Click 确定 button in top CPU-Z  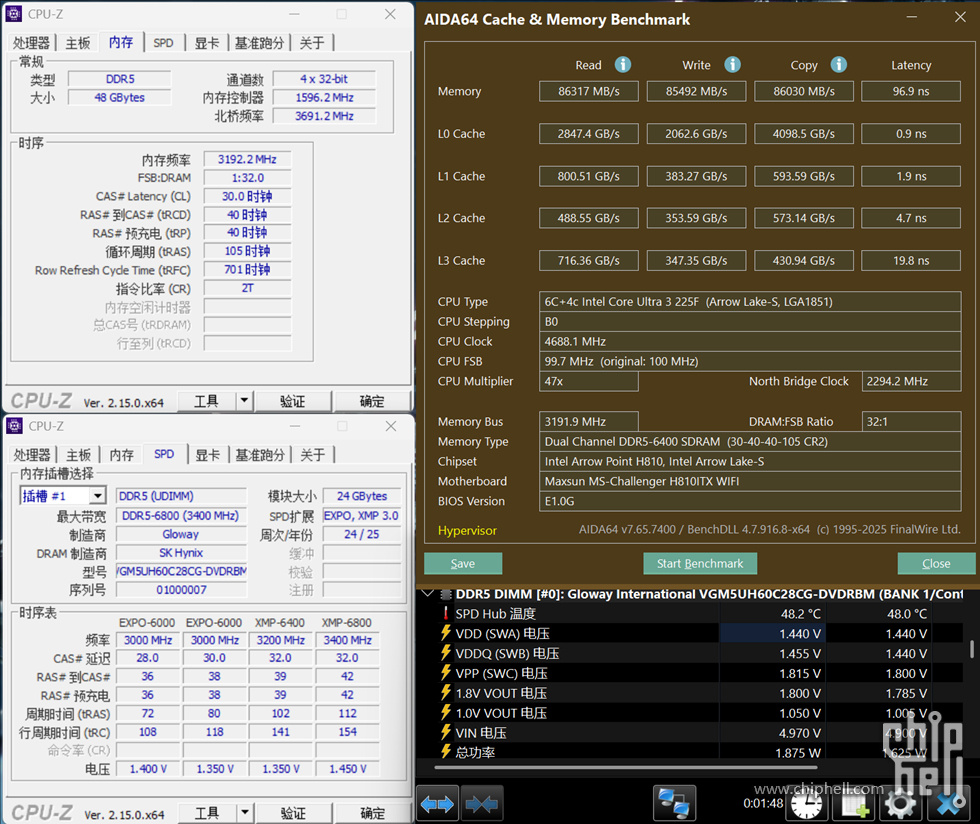tap(372, 401)
